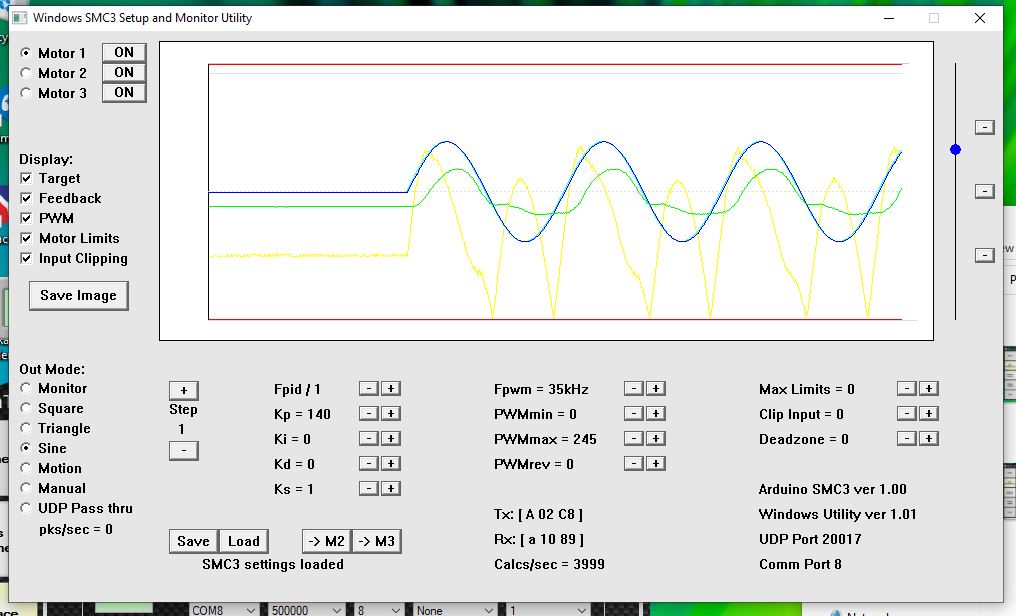Screen dimensions: 1016x616
Task: Increase Ki value with plus
Action: pyautogui.click(x=391, y=439)
